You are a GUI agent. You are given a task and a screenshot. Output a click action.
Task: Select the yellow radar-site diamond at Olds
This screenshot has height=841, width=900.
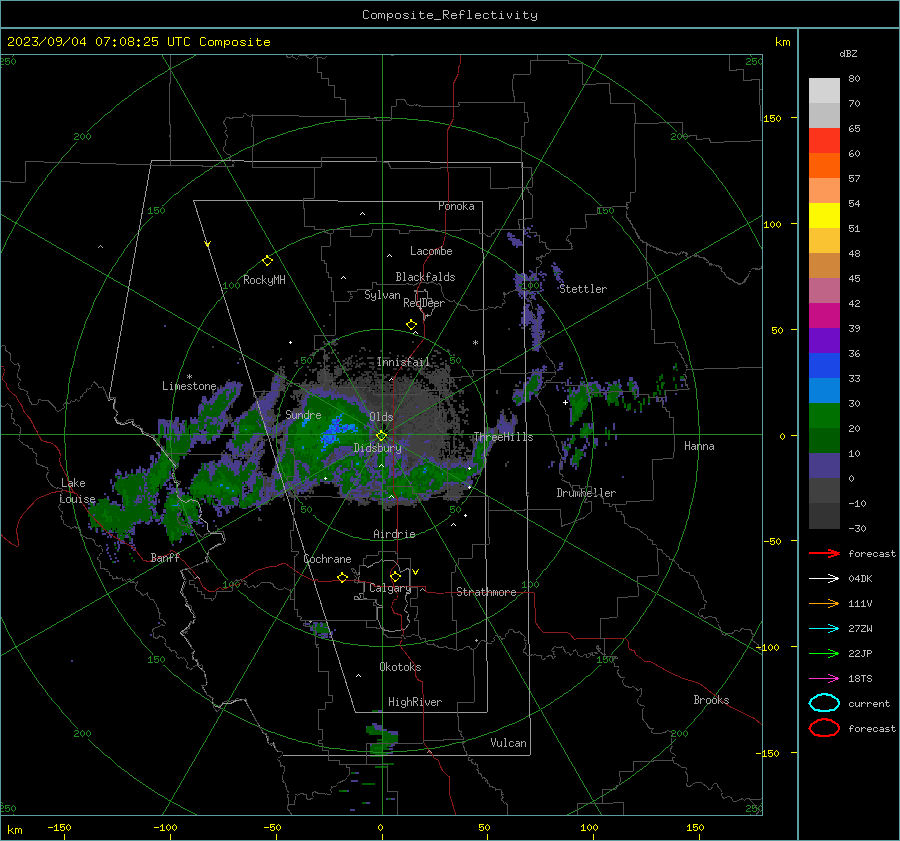[x=382, y=436]
